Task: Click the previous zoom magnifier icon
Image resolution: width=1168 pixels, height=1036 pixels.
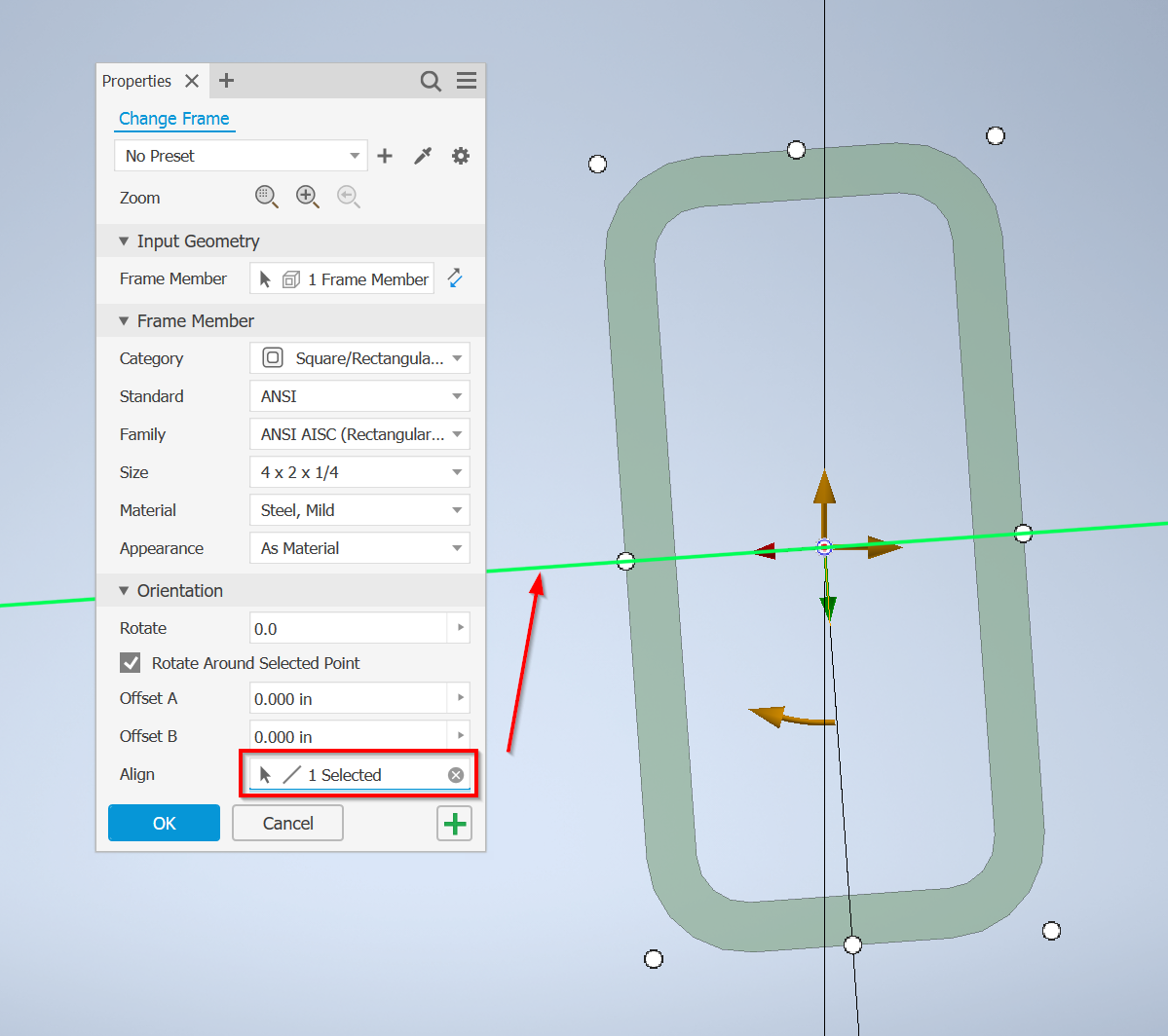Action: click(x=348, y=197)
